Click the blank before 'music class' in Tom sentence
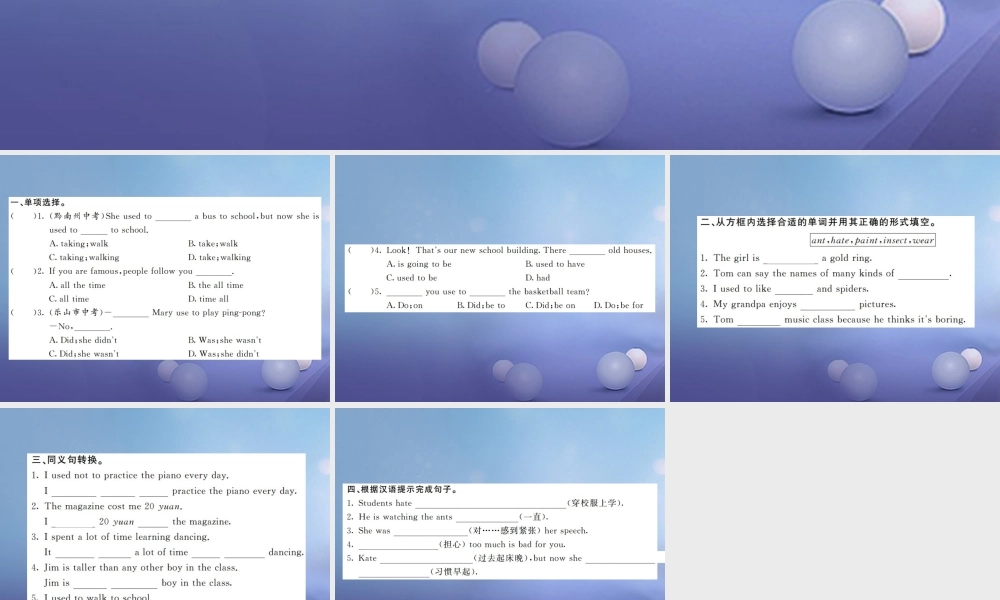This screenshot has width=1000, height=600. pyautogui.click(x=759, y=321)
